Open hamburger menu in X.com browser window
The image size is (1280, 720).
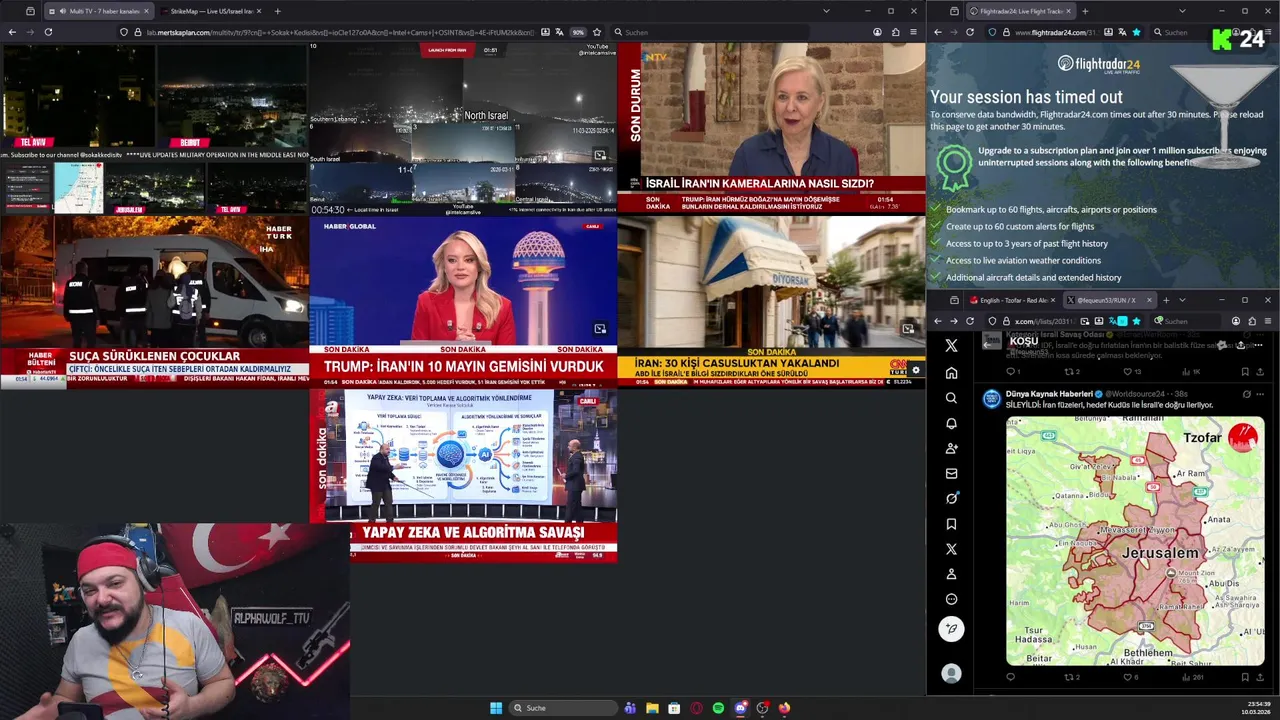pos(1268,321)
